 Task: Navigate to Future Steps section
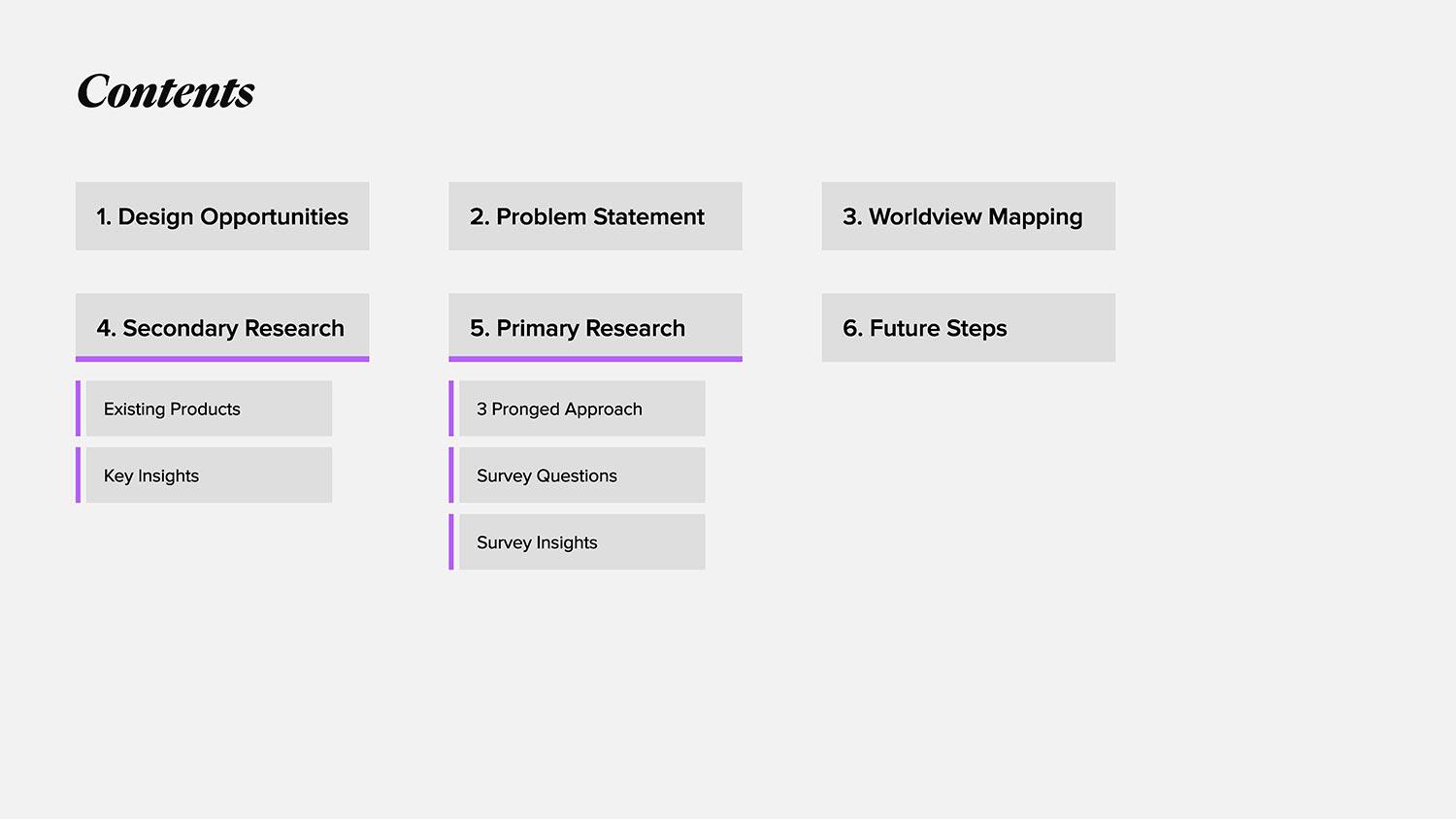pyautogui.click(x=968, y=328)
